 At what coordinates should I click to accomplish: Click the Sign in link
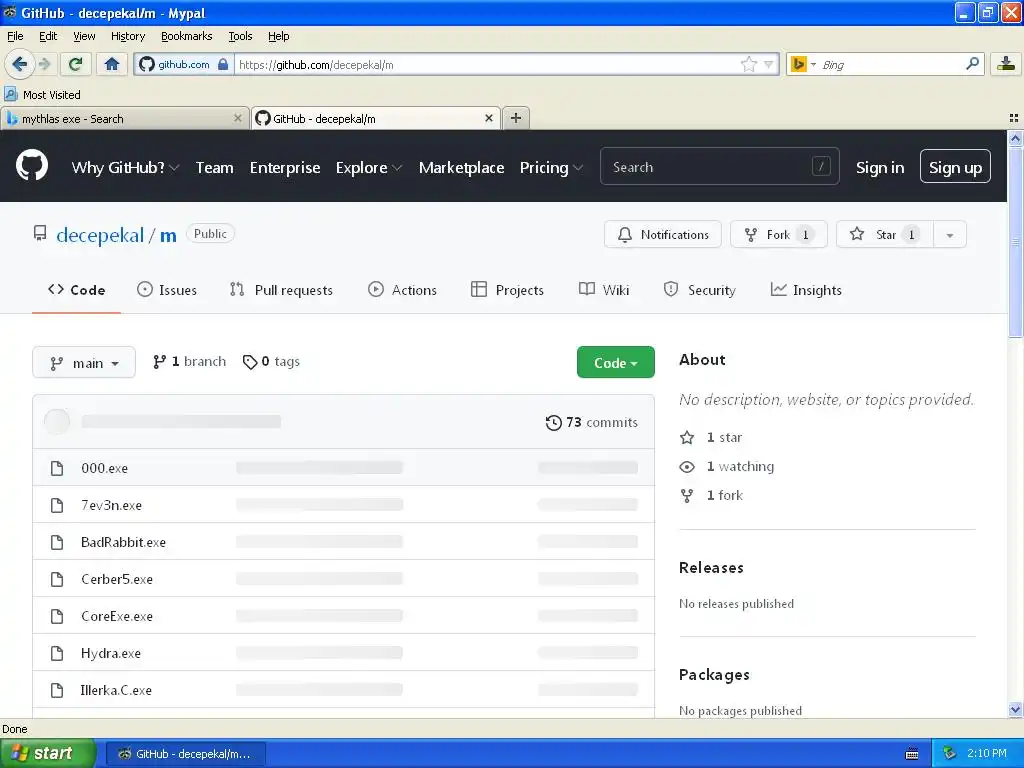click(x=880, y=168)
